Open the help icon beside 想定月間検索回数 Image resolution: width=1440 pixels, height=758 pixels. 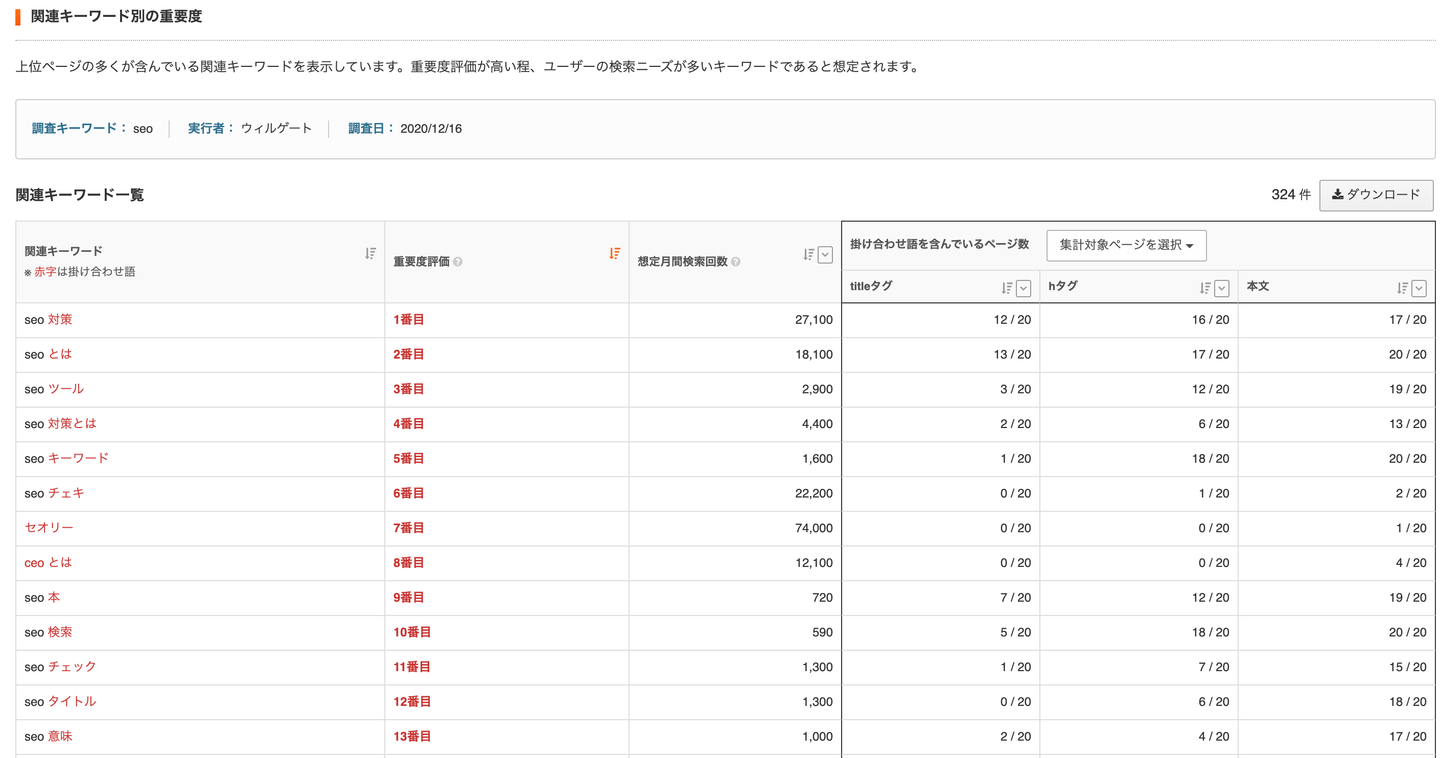pyautogui.click(x=735, y=262)
